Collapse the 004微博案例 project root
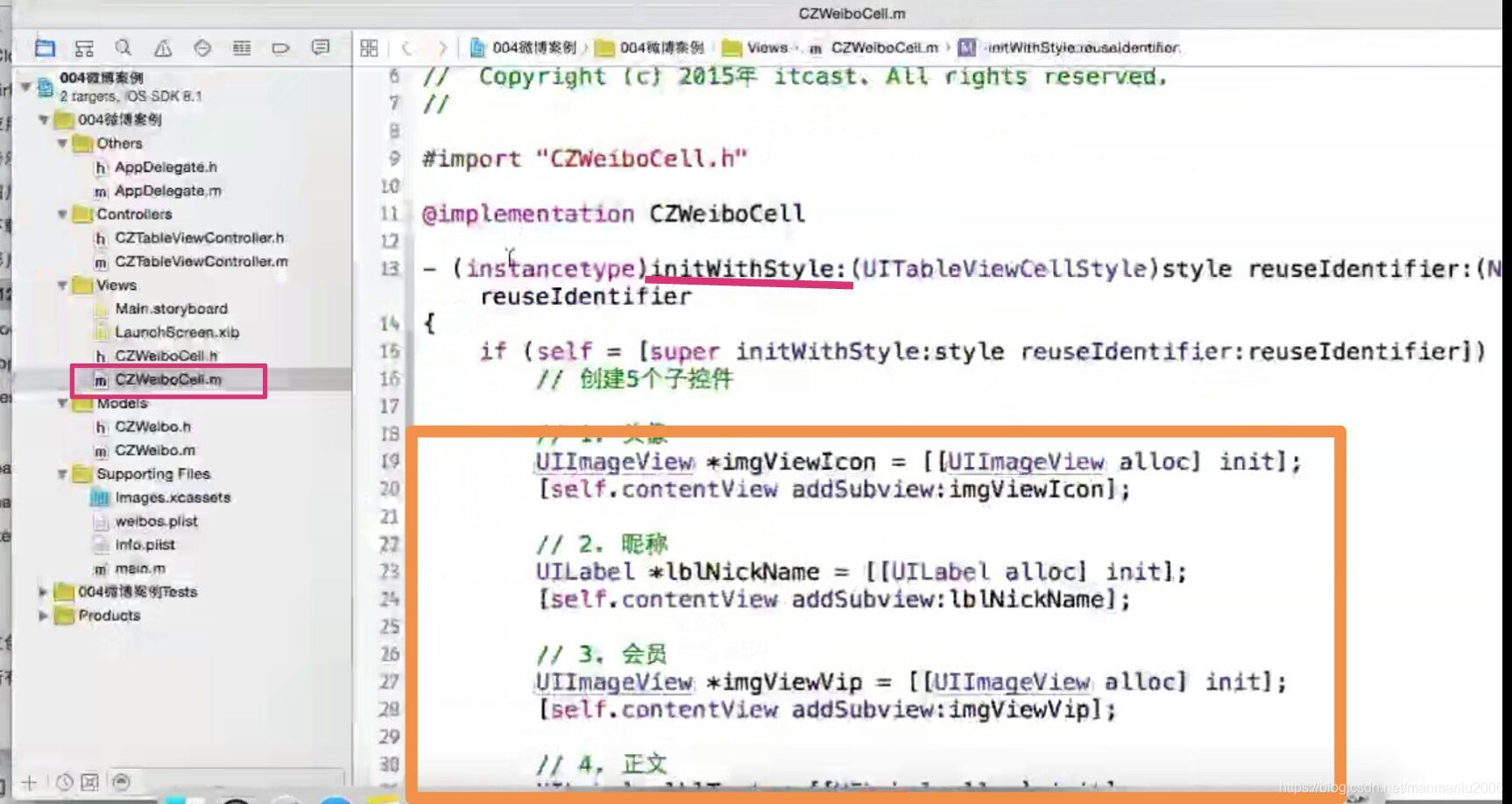1512x804 pixels. (x=26, y=86)
